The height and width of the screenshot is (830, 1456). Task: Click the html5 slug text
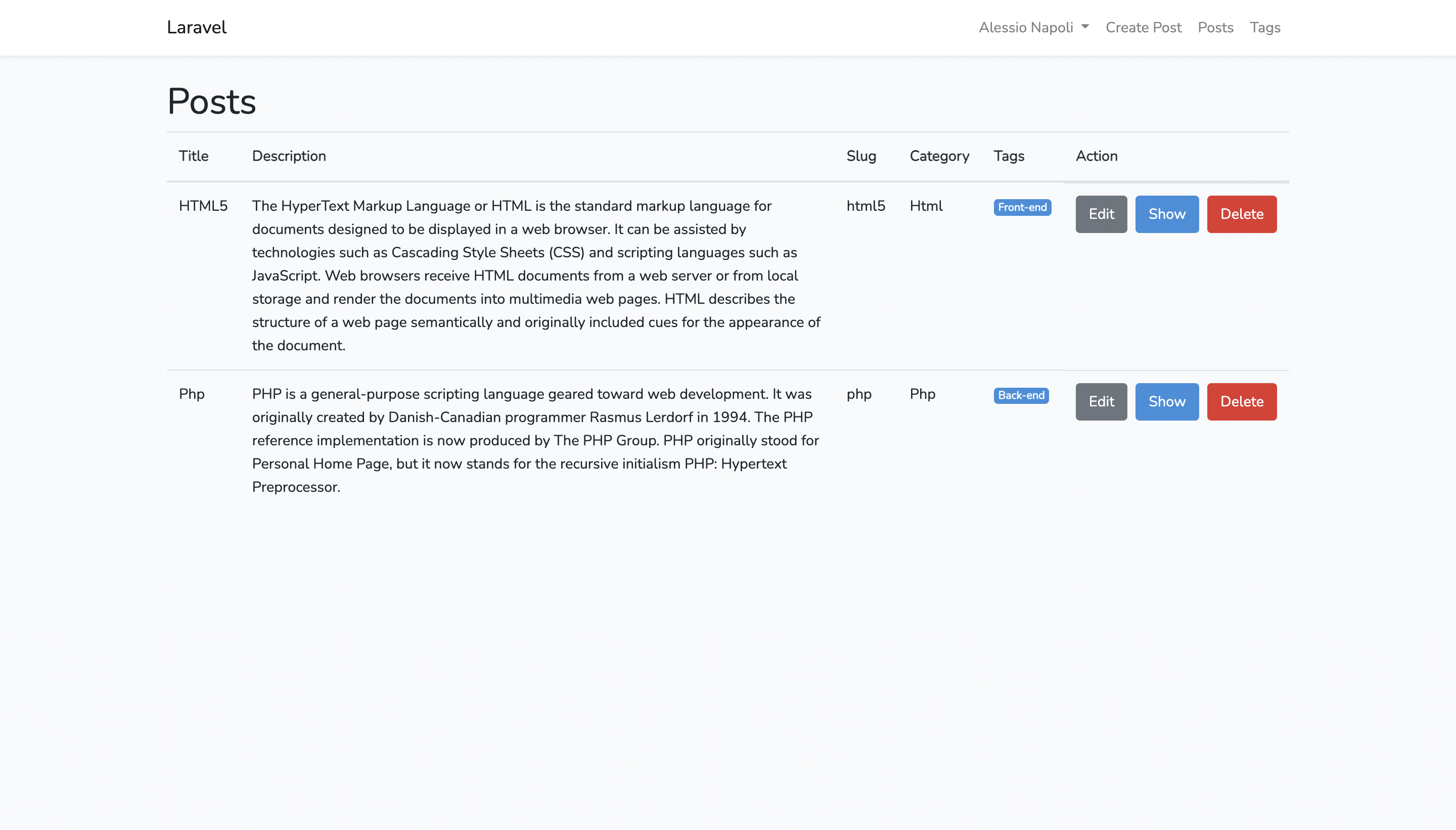pos(866,206)
